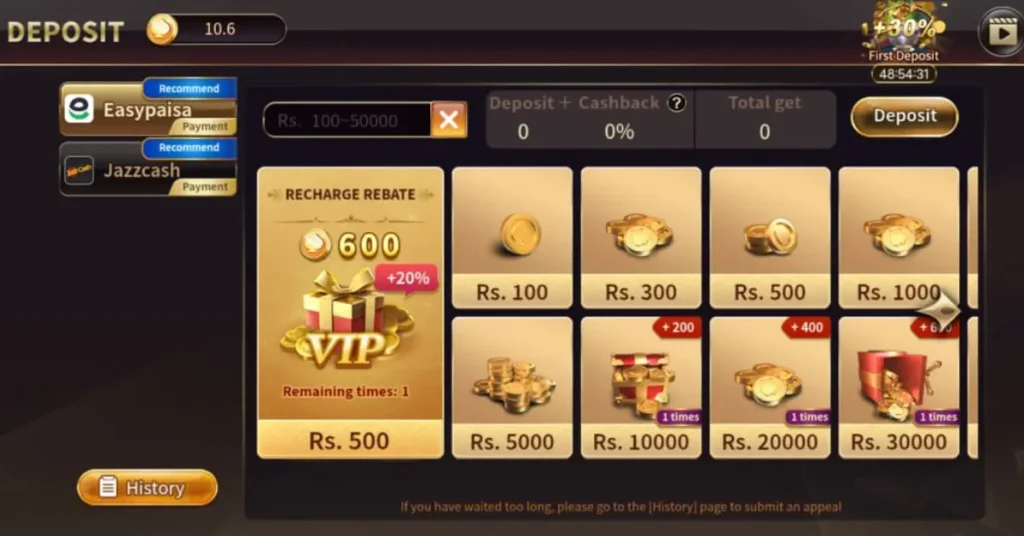1024x536 pixels.
Task: Click the gold Deposit button
Action: tap(904, 116)
